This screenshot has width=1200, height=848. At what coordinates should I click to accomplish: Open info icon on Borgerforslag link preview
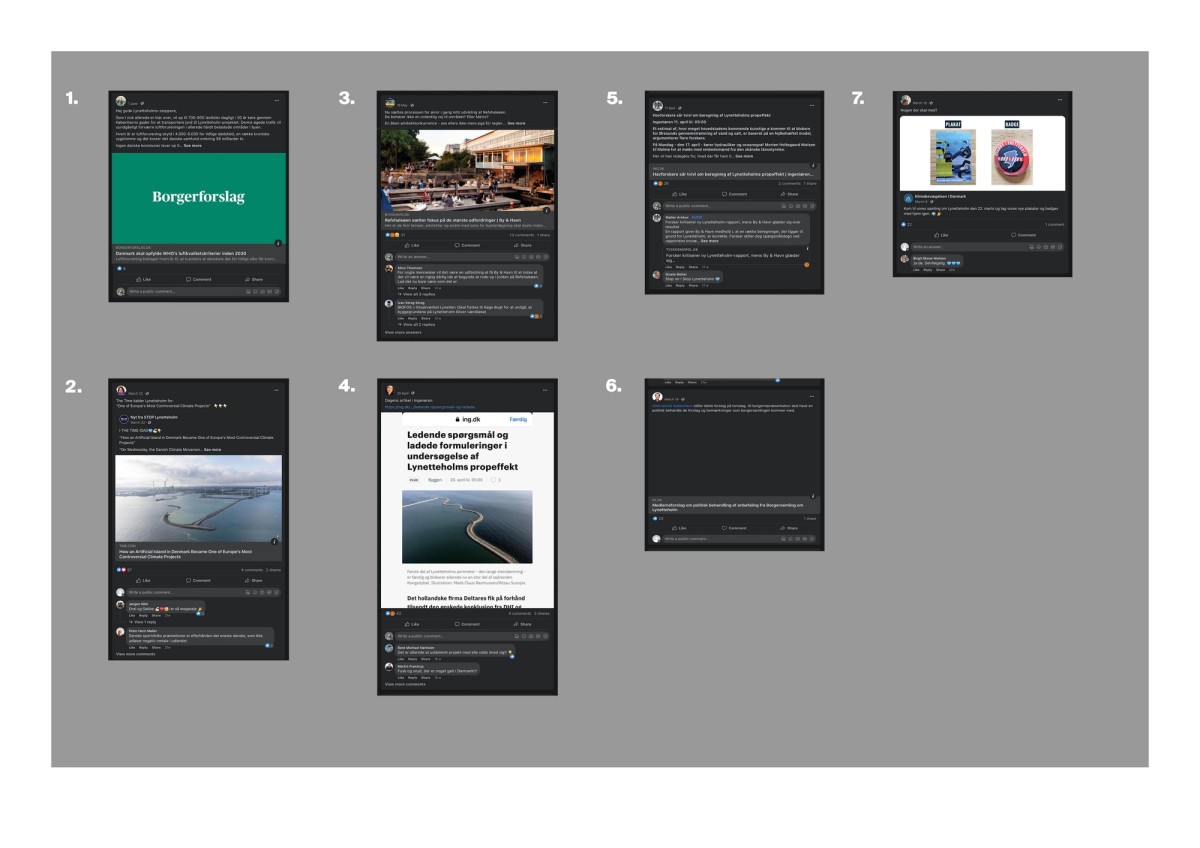[278, 243]
